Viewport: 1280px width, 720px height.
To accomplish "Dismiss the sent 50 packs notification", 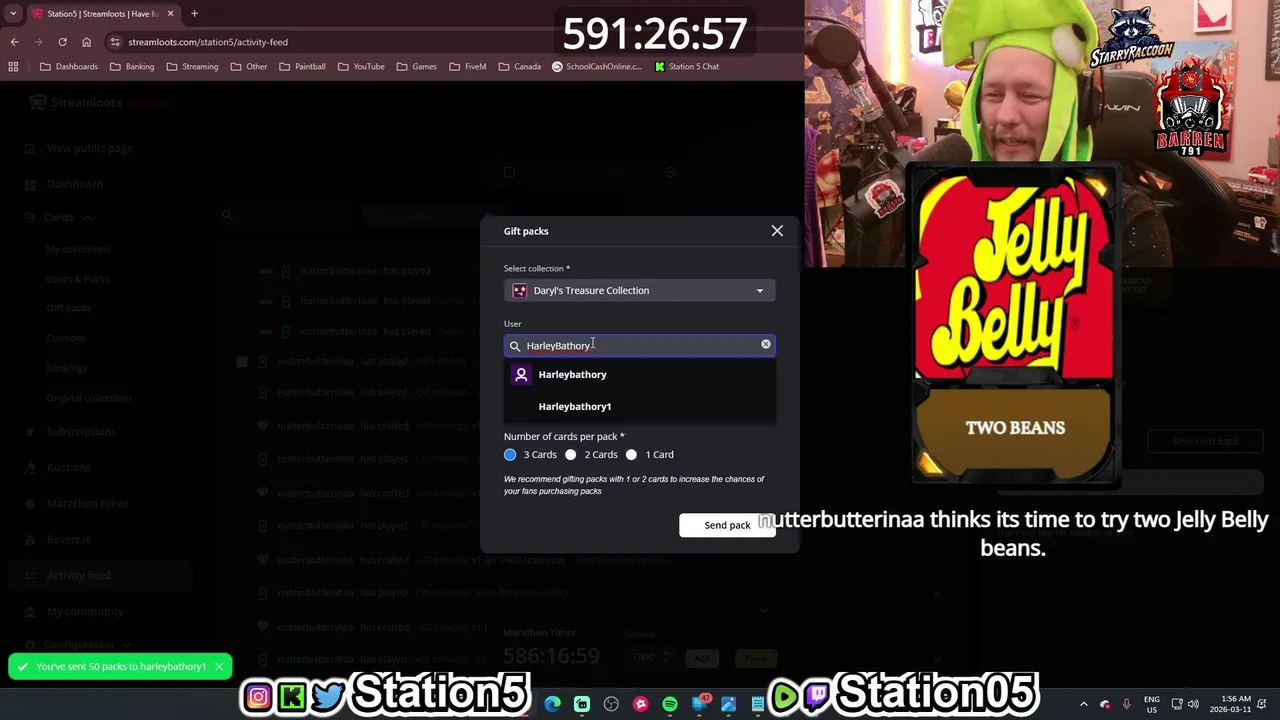I will tap(219, 666).
